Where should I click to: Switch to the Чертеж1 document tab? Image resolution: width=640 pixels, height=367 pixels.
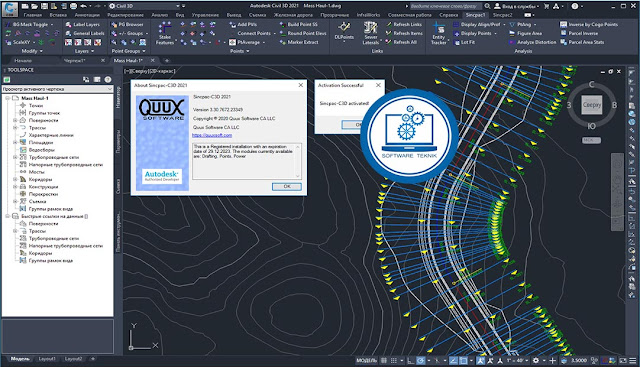pyautogui.click(x=74, y=60)
